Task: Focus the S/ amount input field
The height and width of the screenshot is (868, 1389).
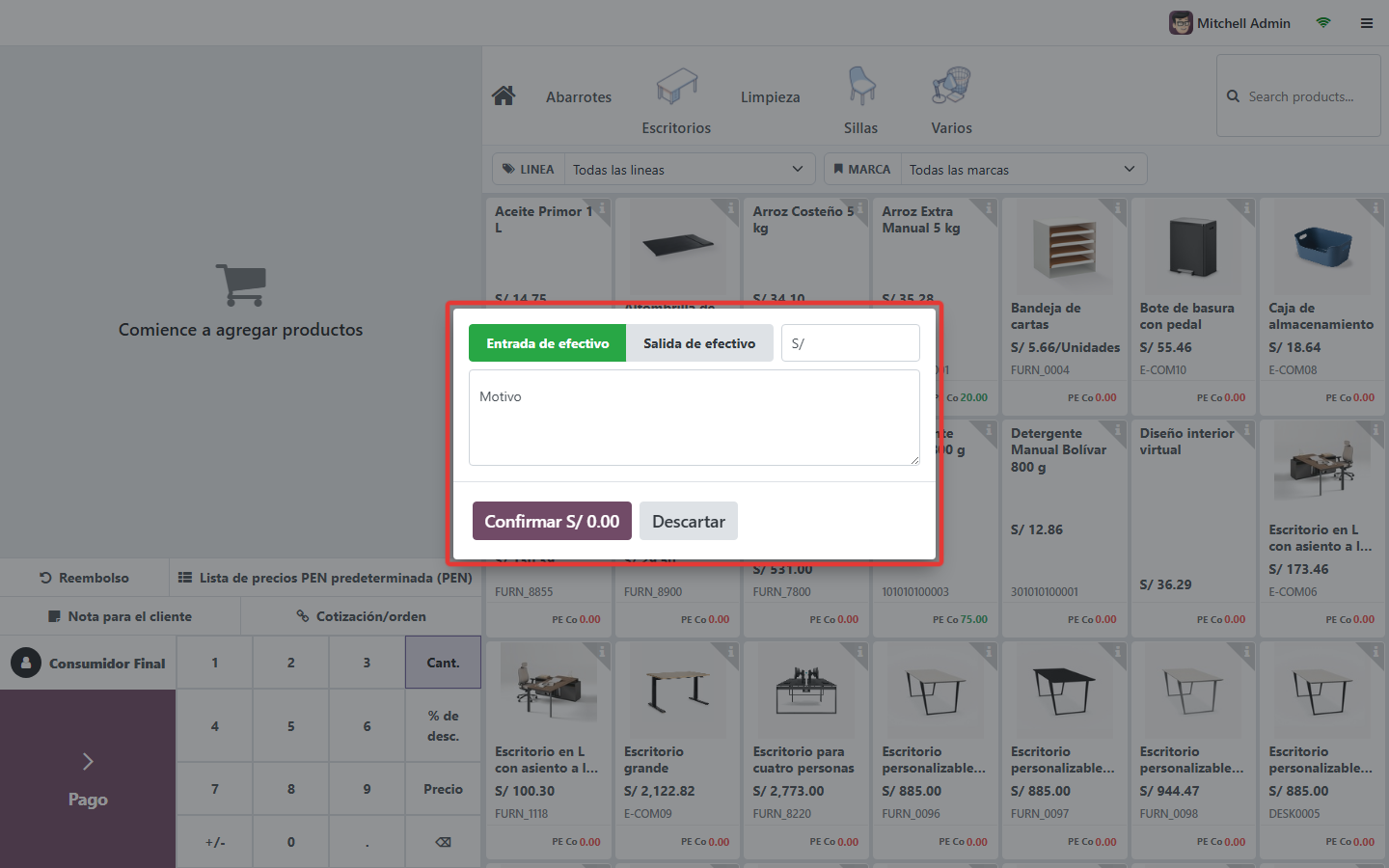Action: coord(850,343)
